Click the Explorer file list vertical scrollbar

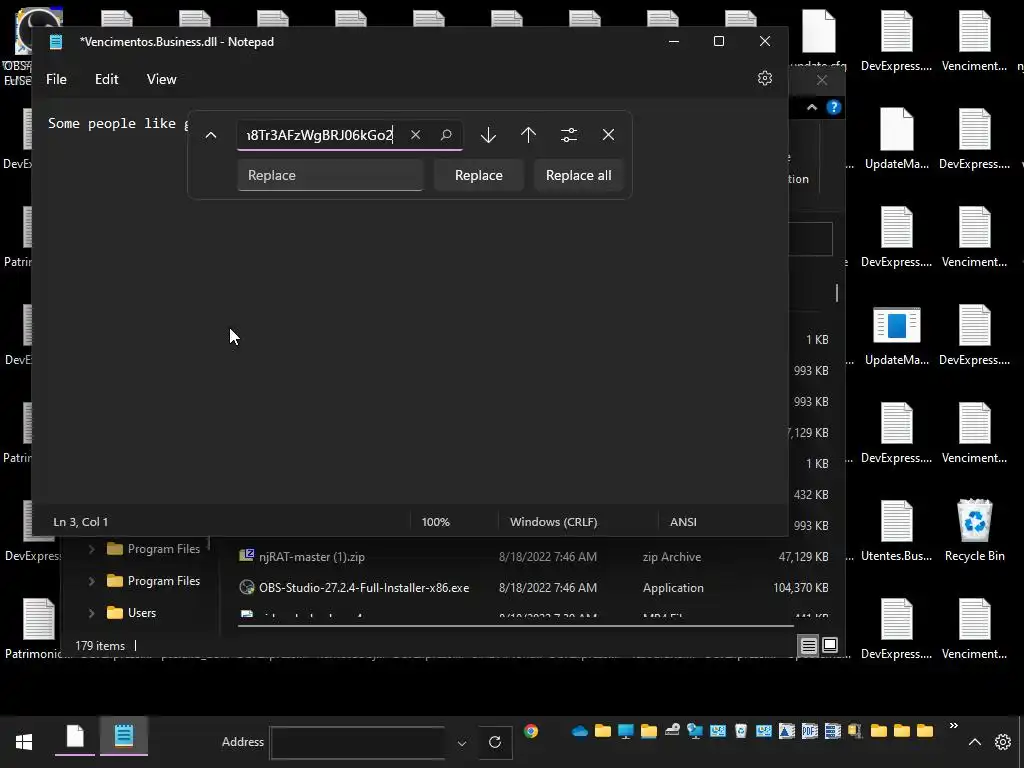(837, 293)
